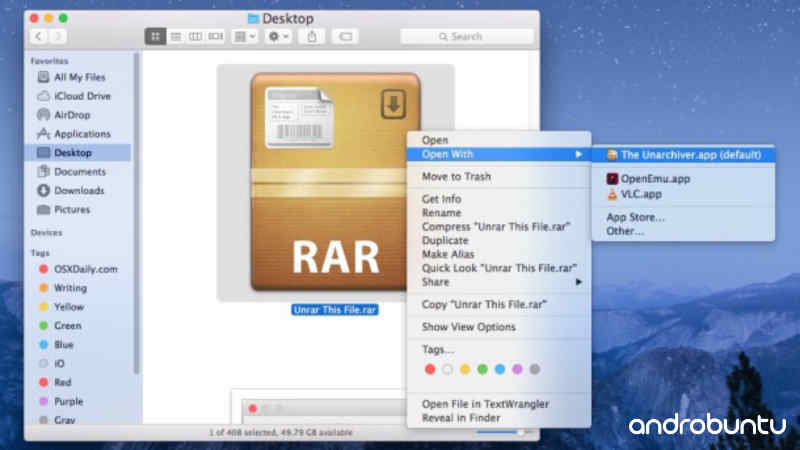The image size is (800, 450).
Task: Apply the purple tag color dot
Action: tap(517, 369)
